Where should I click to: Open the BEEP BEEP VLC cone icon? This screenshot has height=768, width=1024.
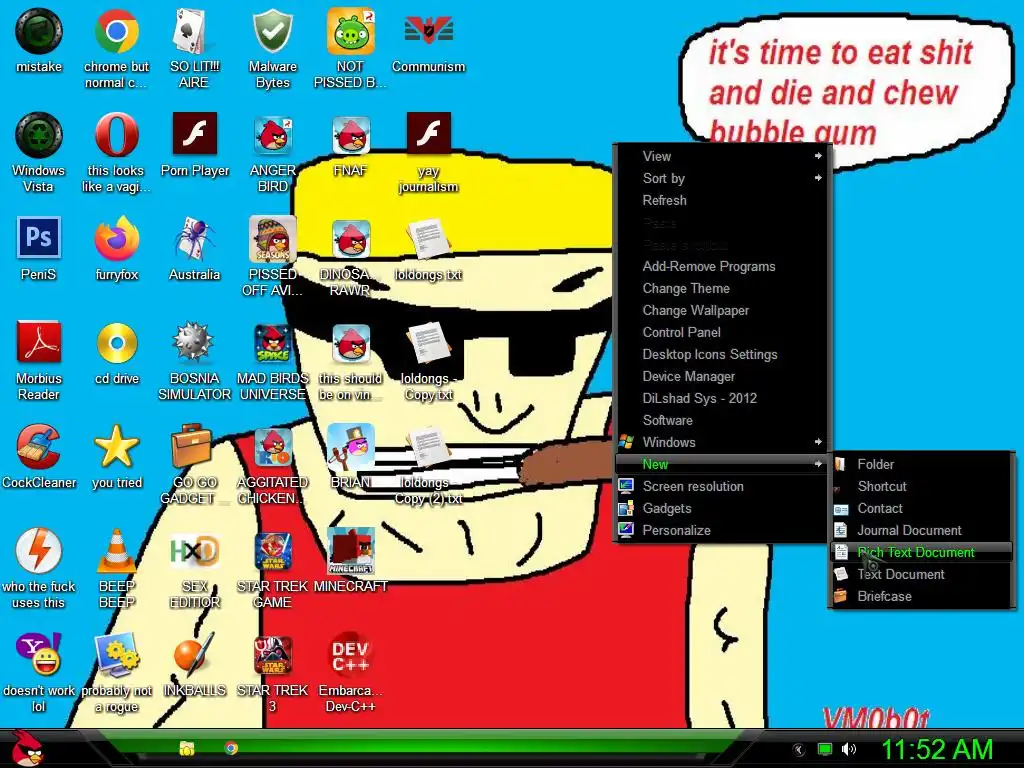[116, 551]
